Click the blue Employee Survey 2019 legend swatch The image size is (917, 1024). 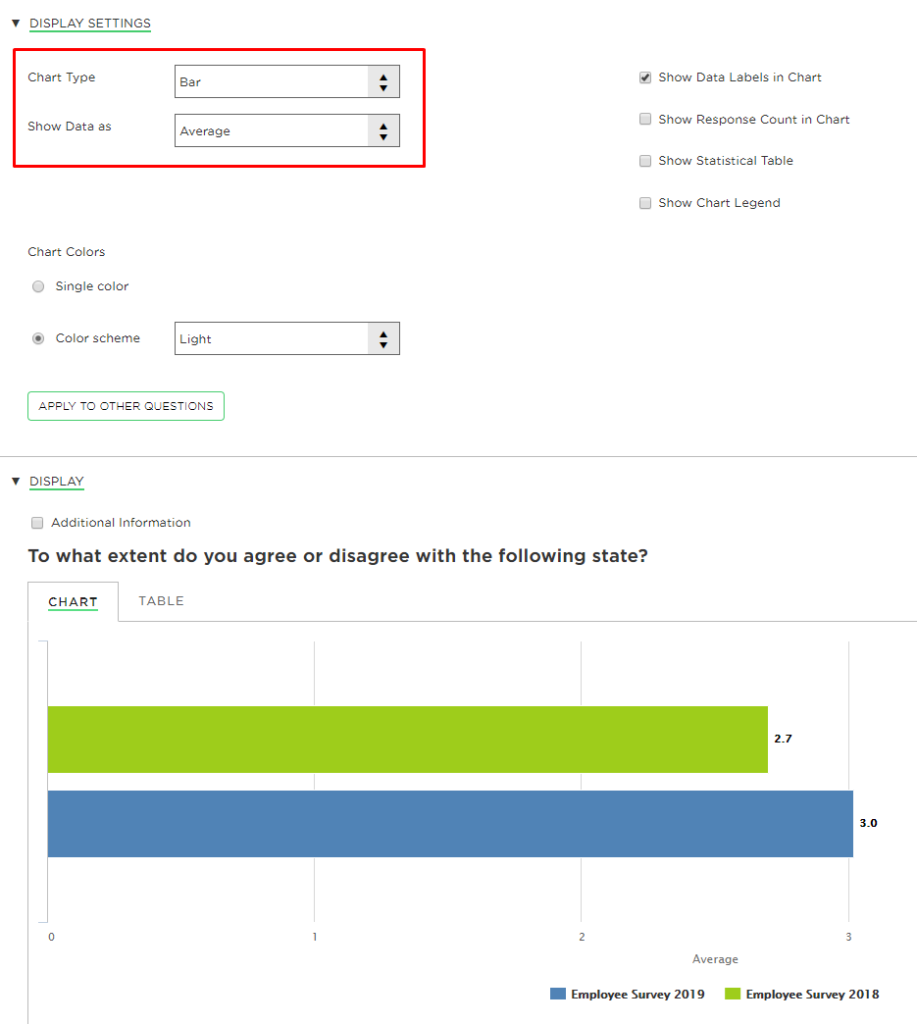558,994
